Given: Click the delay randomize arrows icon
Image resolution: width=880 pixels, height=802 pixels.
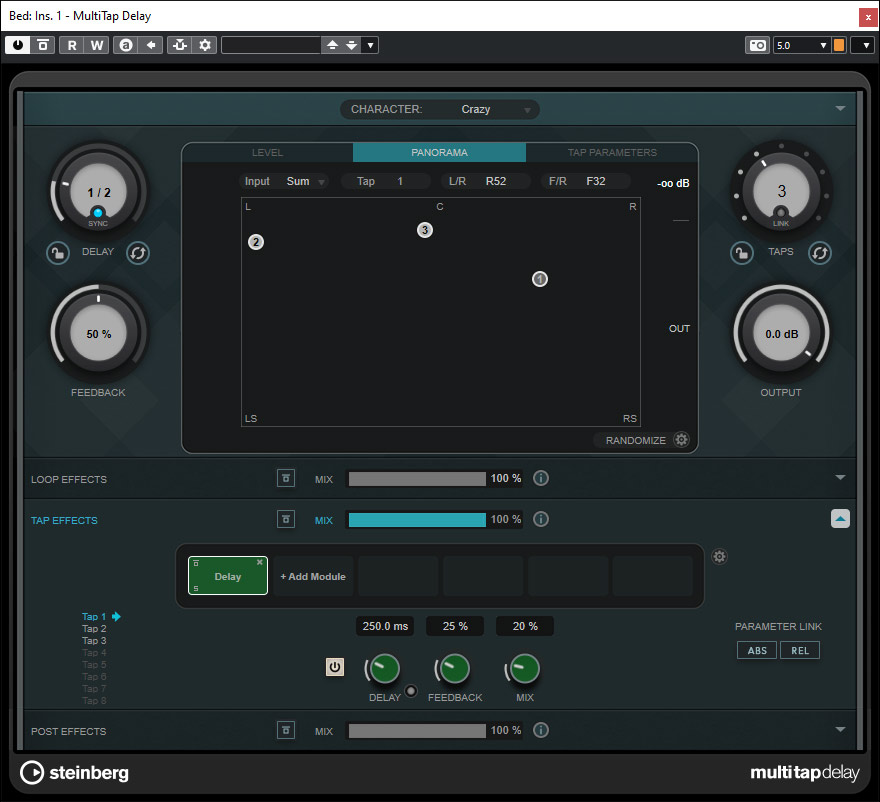Looking at the screenshot, I should pos(138,253).
